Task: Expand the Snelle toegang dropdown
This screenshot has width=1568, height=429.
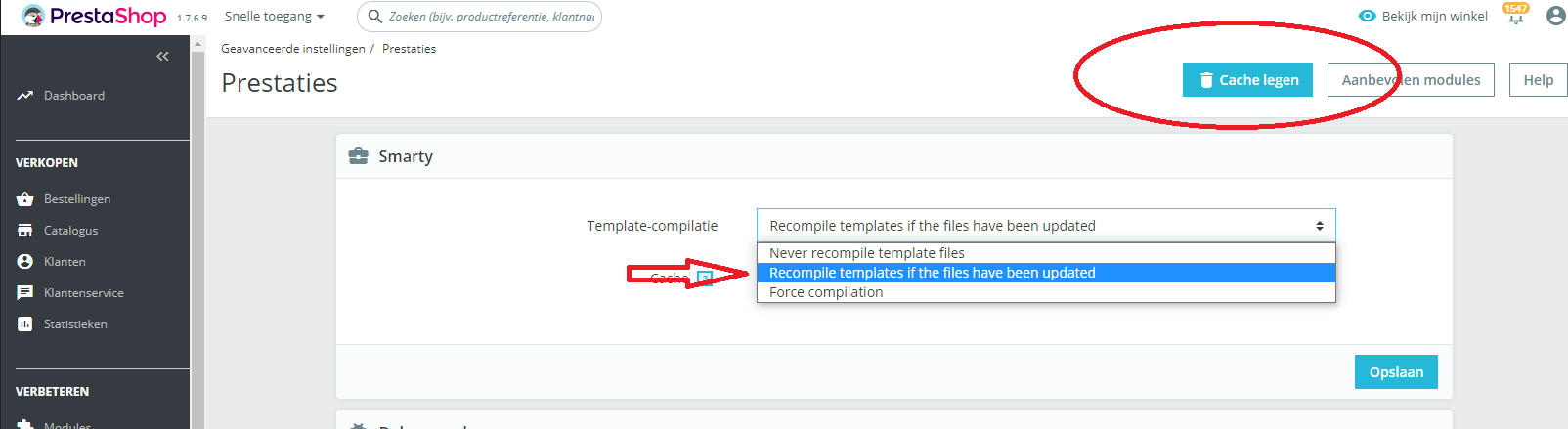Action: point(274,17)
